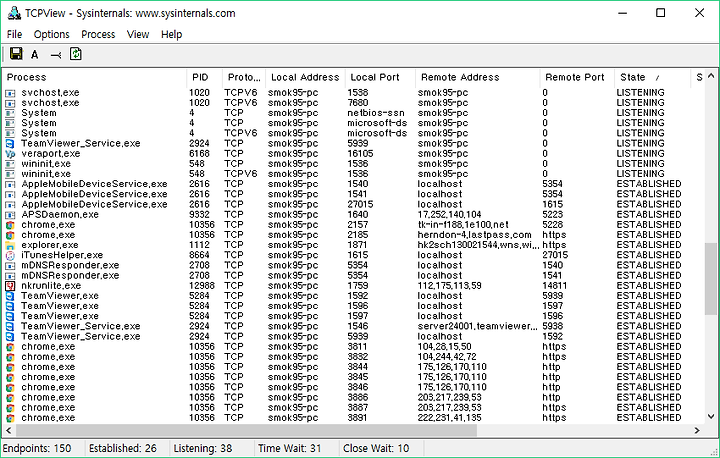The image size is (720, 458).
Task: Click icon of chrome.exe row with local port 3886
Action: [x=10, y=398]
